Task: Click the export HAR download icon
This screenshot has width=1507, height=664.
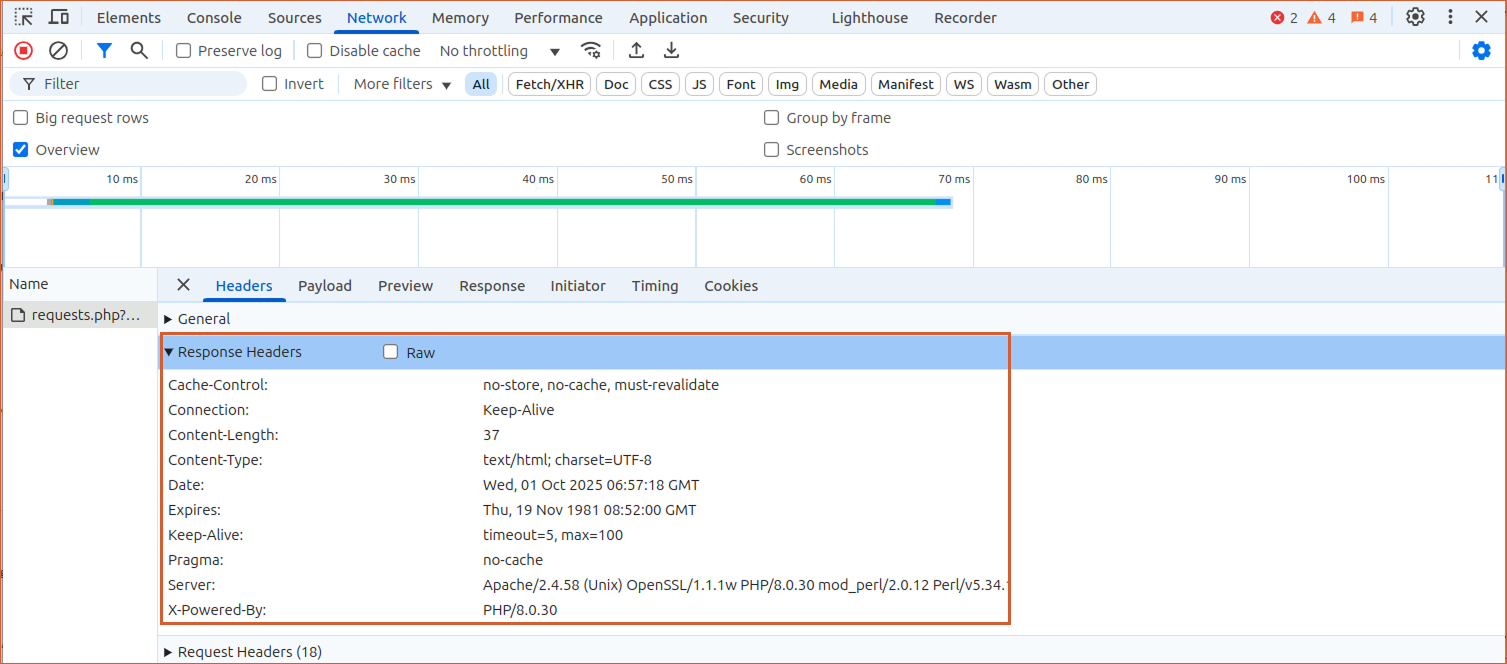Action: pos(672,51)
